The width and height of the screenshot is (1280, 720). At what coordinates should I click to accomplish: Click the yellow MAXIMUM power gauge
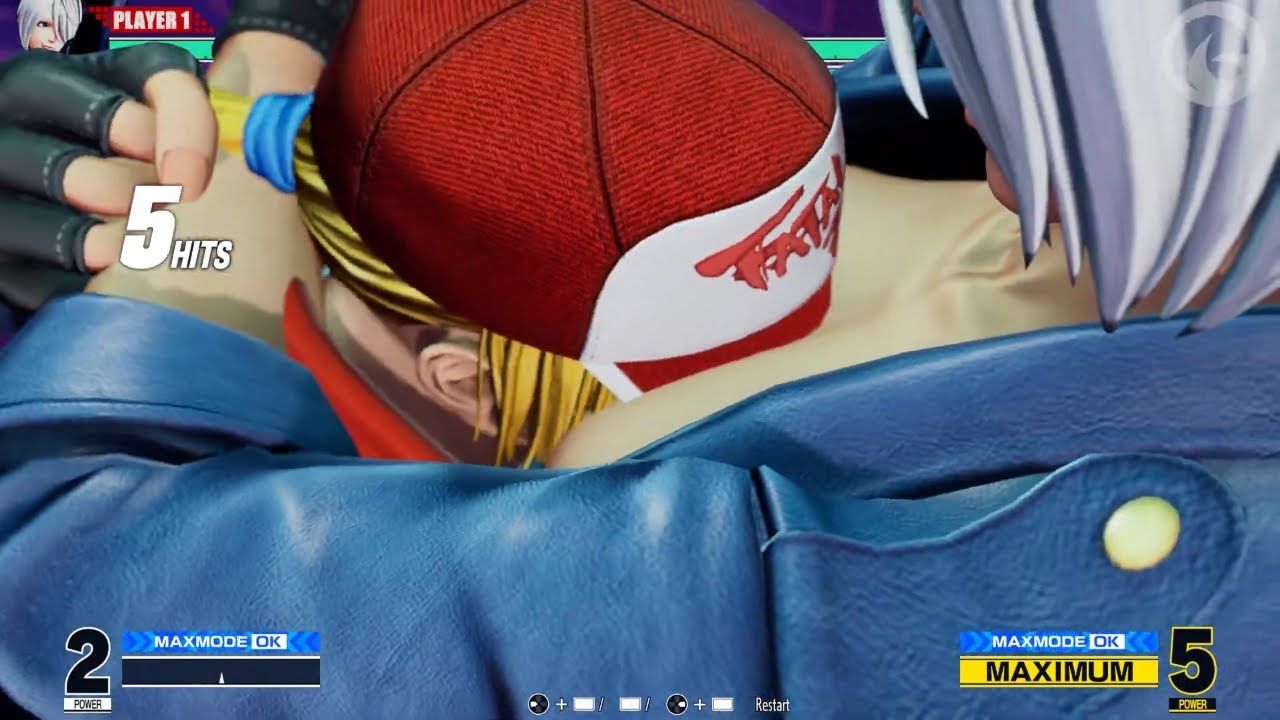[x=1058, y=672]
